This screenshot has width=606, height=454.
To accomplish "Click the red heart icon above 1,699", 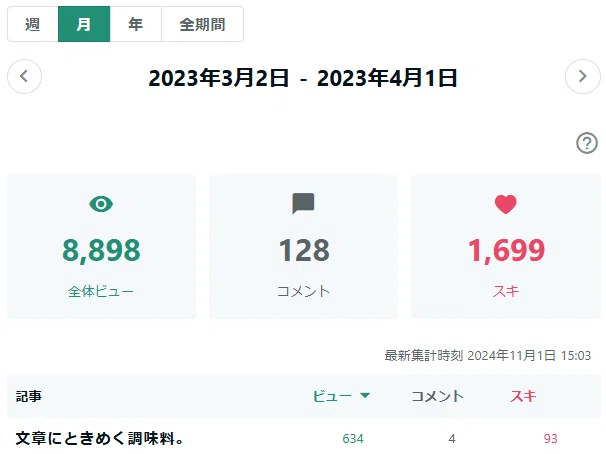I will pos(506,204).
